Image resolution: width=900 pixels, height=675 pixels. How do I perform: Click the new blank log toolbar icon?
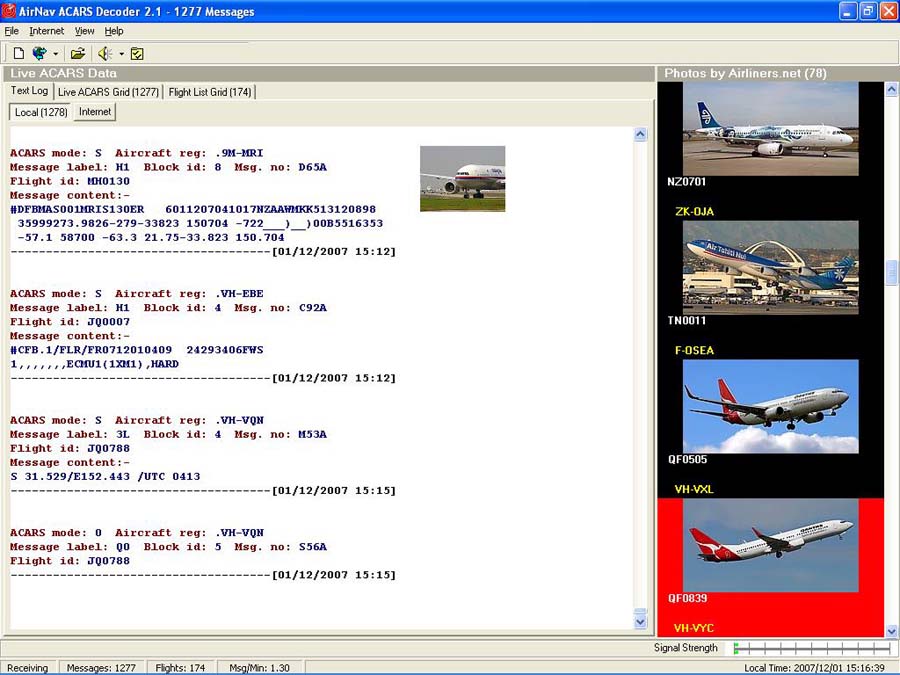[18, 53]
